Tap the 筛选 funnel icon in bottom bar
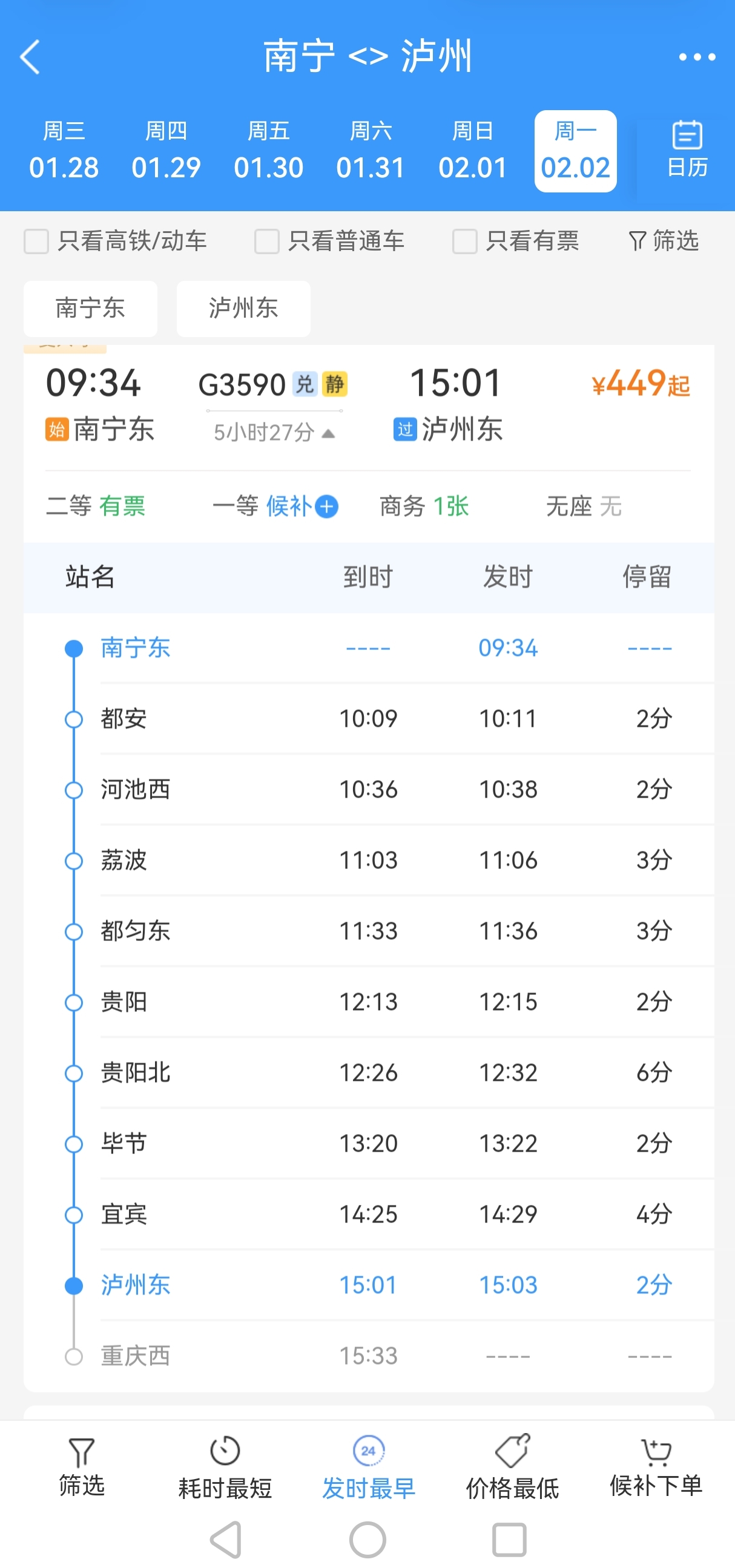Viewport: 735px width, 1568px height. click(82, 1452)
